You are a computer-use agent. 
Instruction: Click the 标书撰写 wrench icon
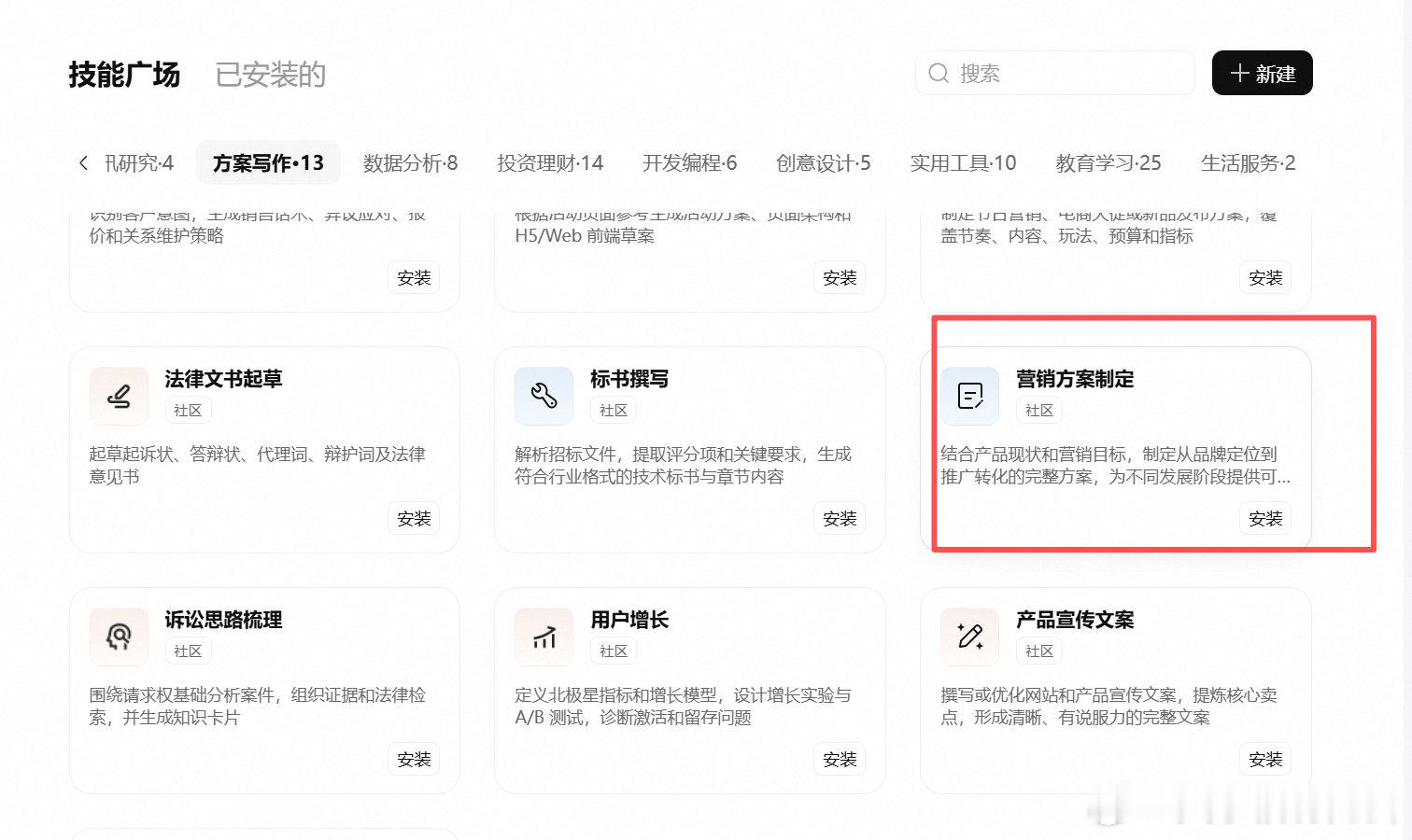[544, 396]
